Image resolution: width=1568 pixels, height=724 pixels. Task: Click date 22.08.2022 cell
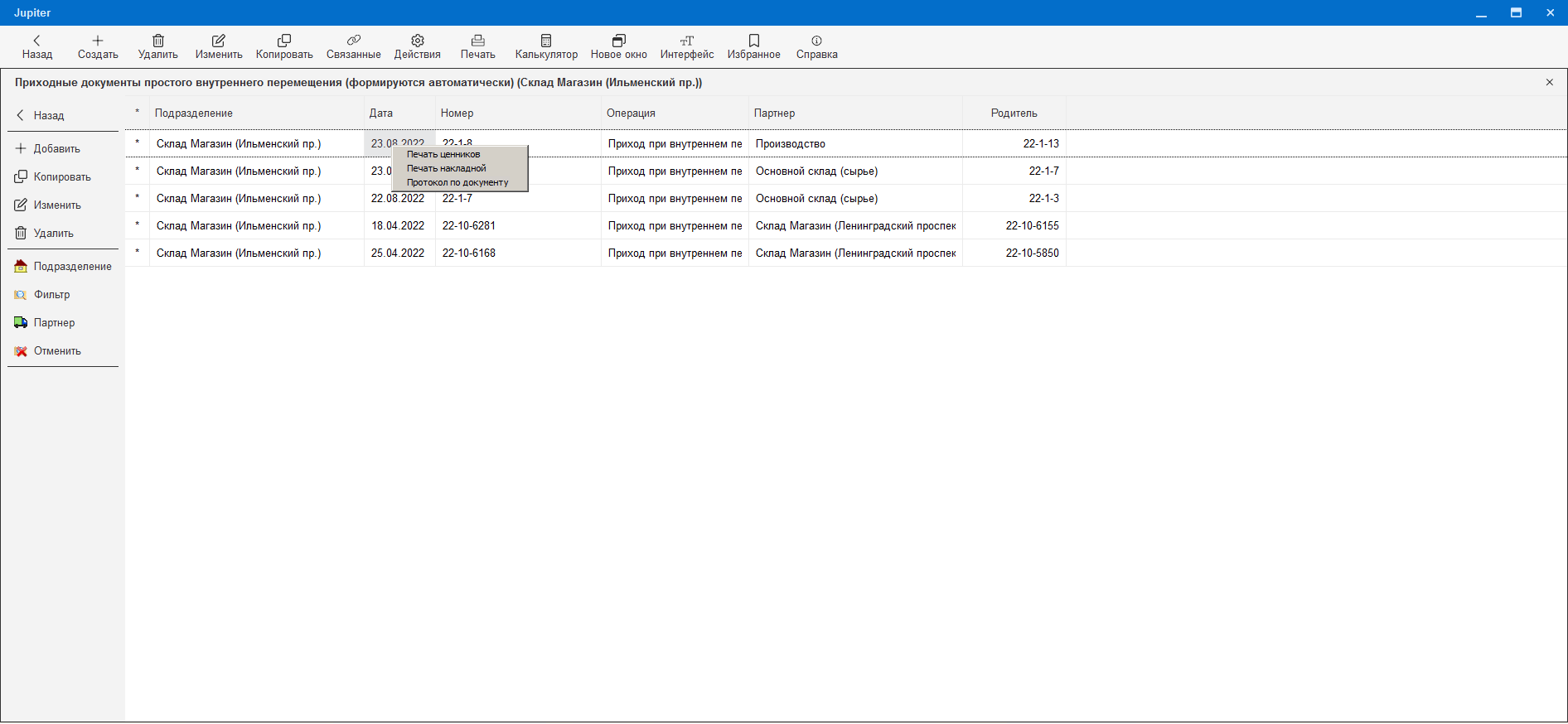pos(398,199)
